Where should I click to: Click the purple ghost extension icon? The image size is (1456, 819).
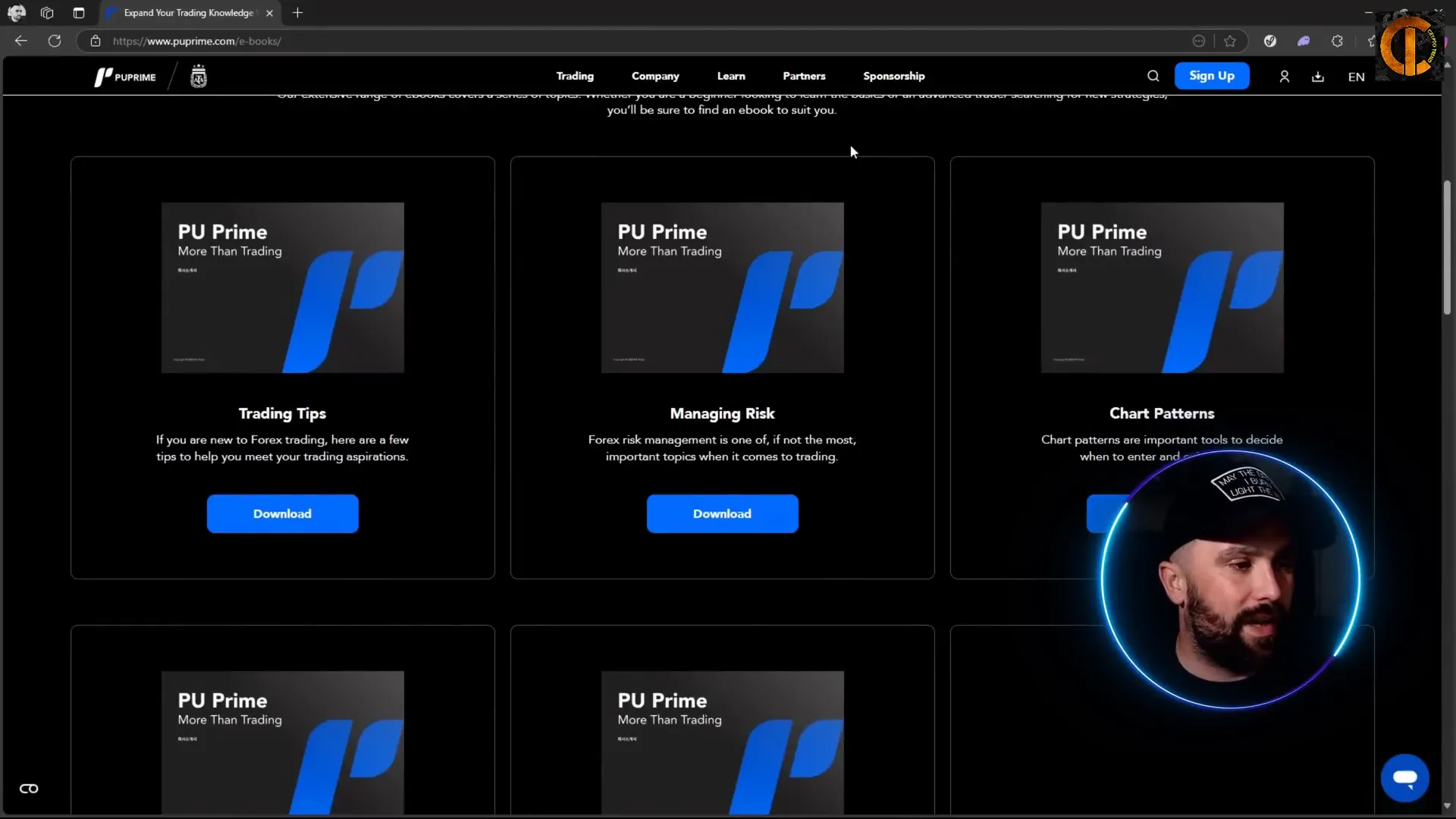tap(1304, 41)
